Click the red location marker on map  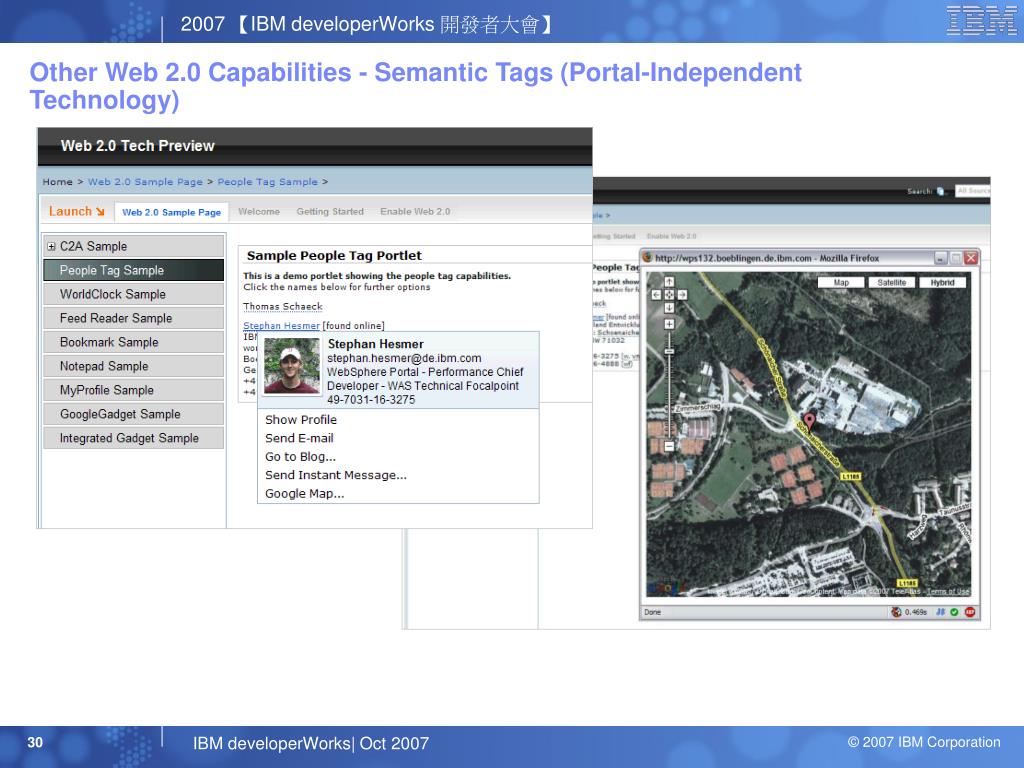tap(809, 420)
